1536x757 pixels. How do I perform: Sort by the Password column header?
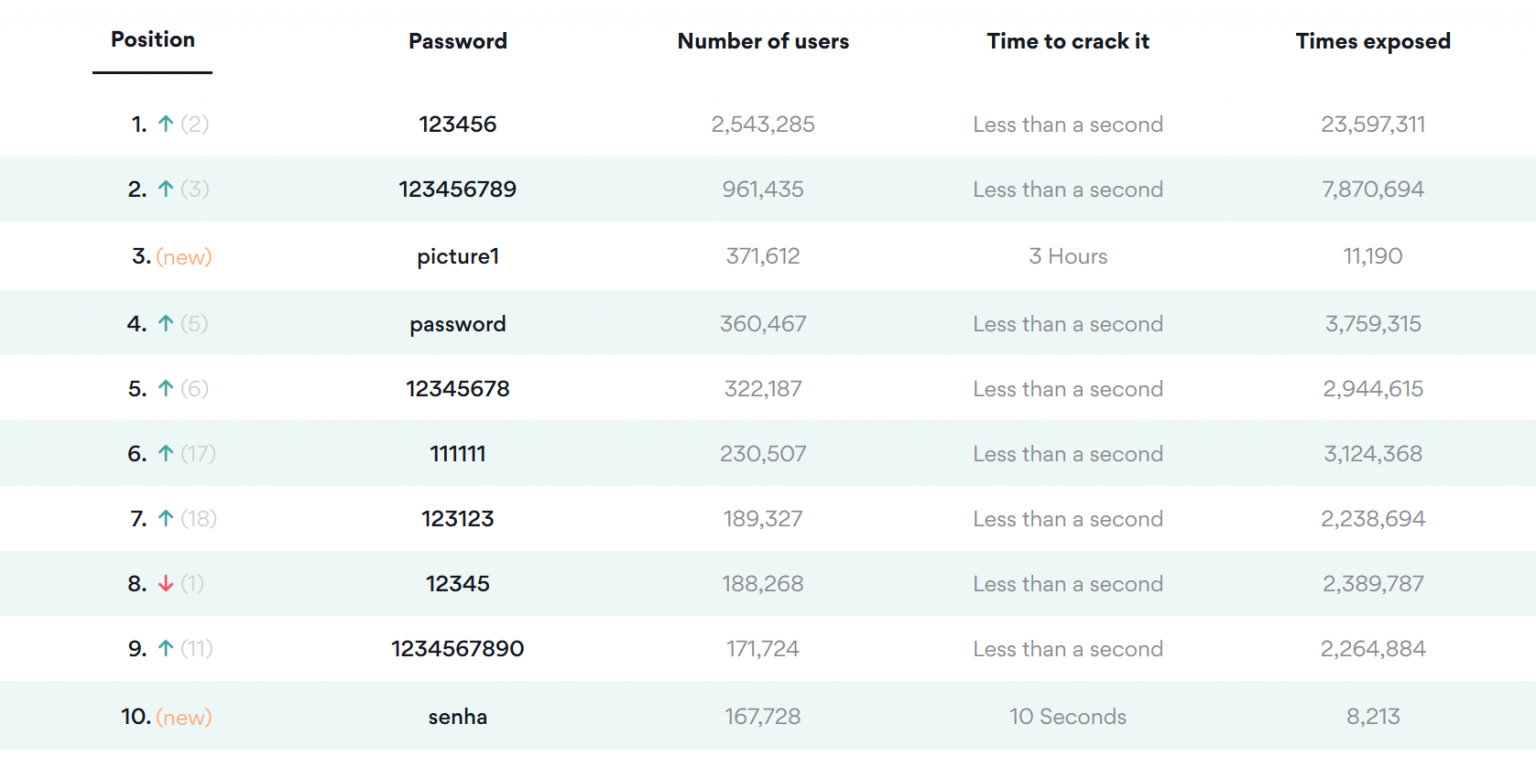[458, 41]
